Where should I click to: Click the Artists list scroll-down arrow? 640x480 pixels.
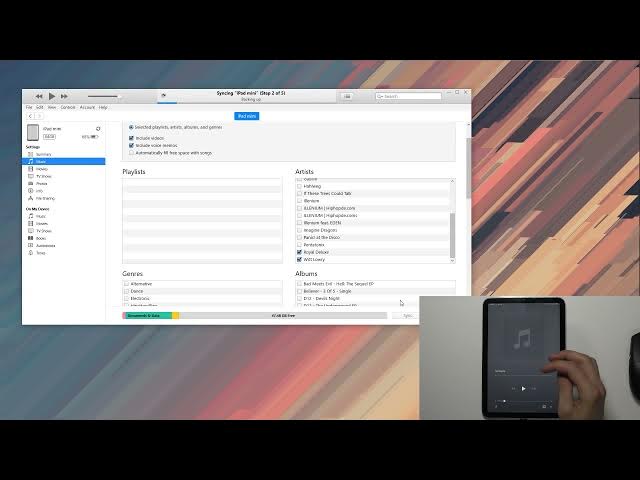452,260
